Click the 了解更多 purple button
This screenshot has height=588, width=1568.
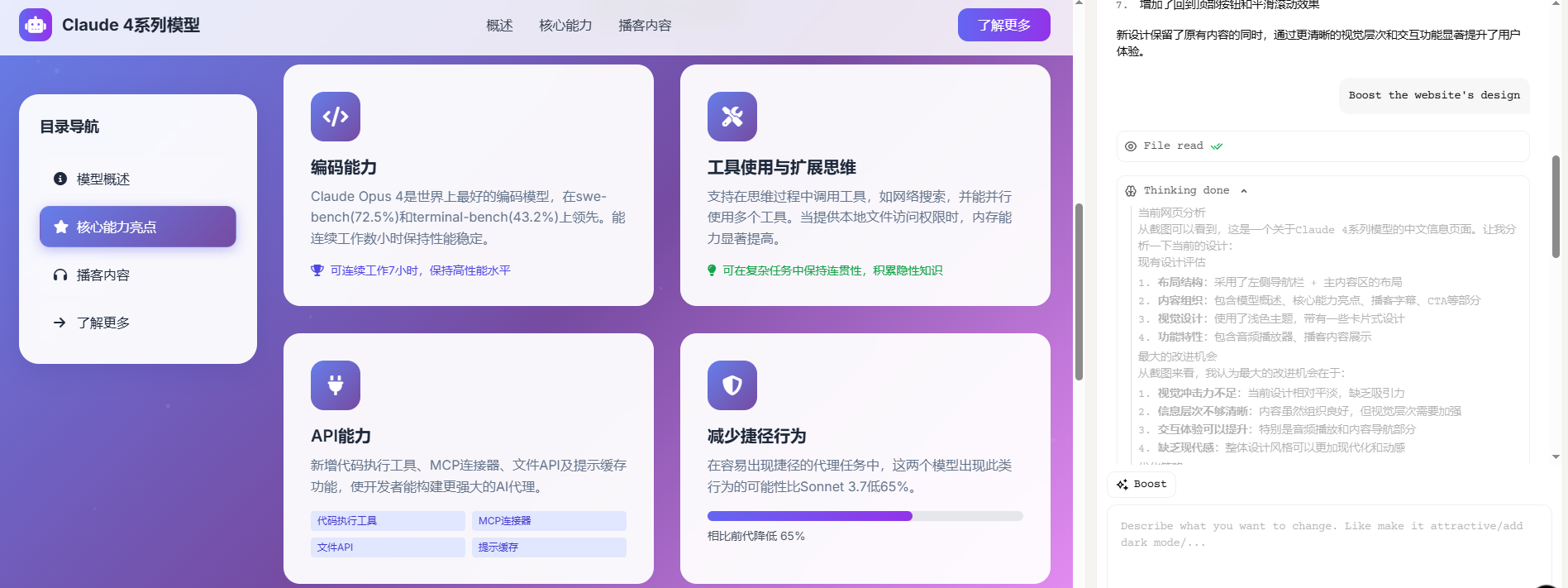(x=1004, y=25)
